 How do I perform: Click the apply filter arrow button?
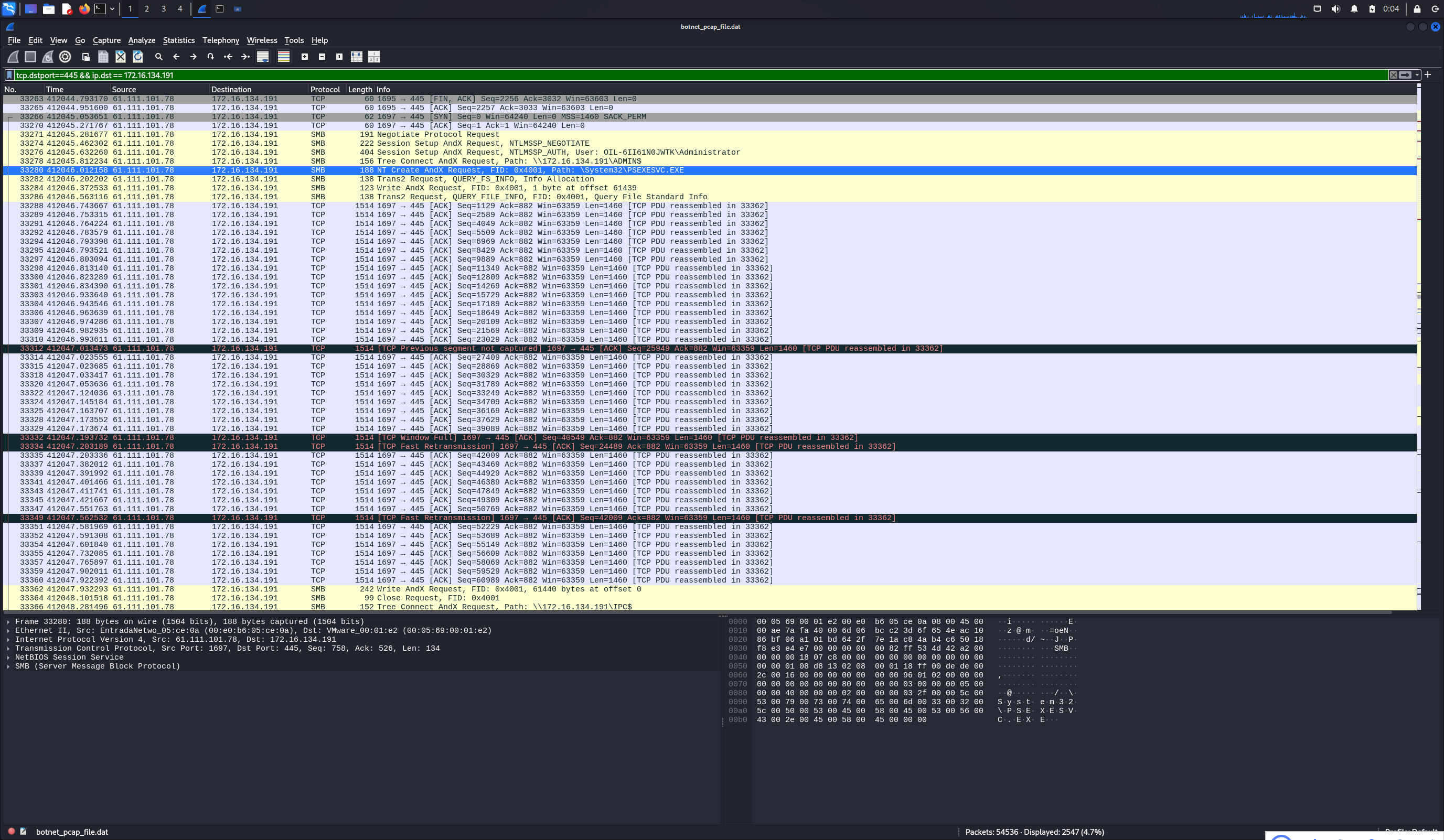(x=1405, y=75)
